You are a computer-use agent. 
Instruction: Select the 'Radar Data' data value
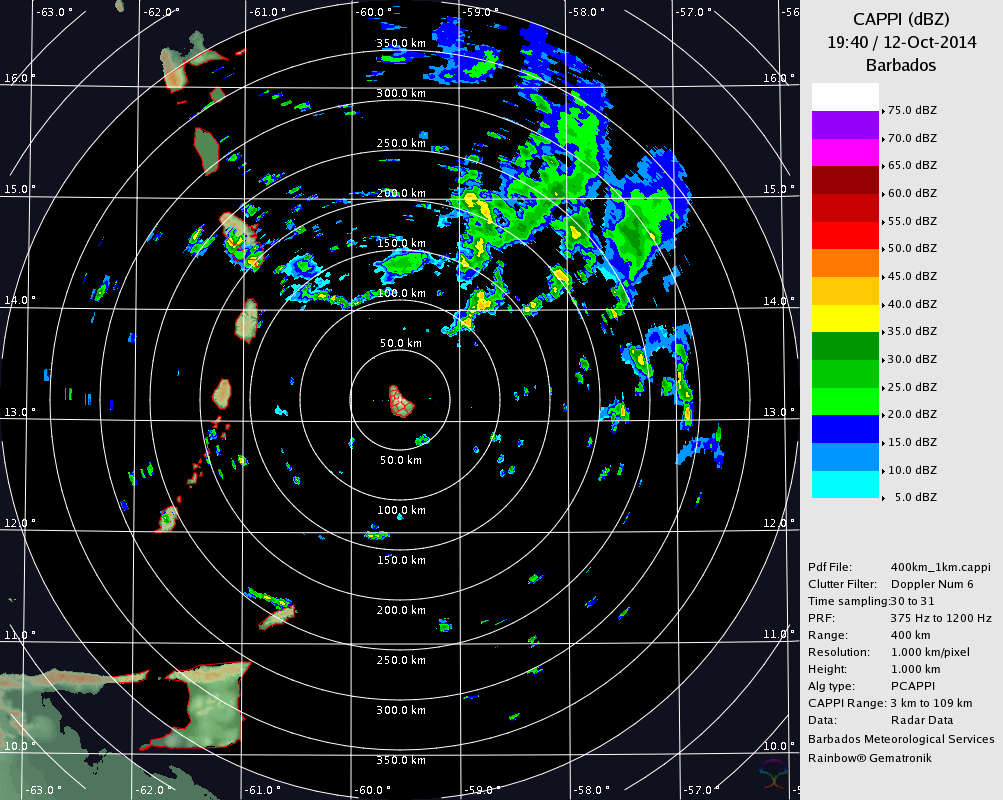point(922,720)
